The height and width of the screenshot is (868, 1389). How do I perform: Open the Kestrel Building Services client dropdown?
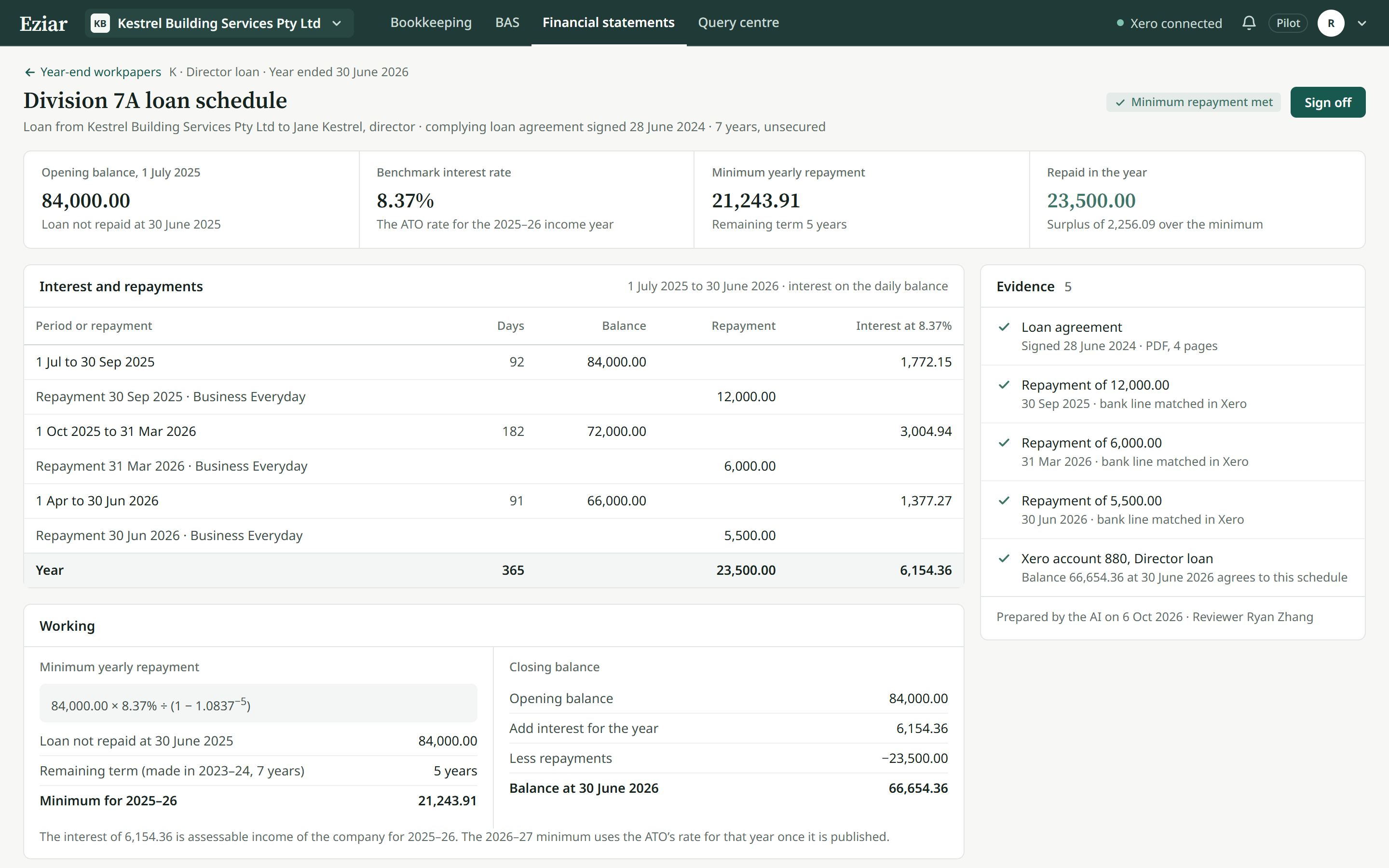219,24
